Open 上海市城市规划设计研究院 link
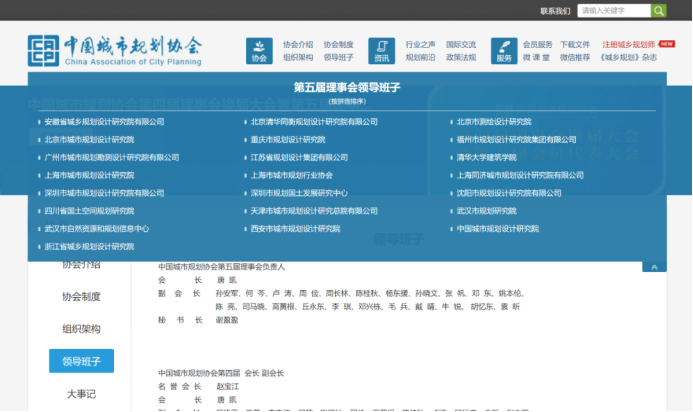Viewport: 693px width, 412px height. pyautogui.click(x=89, y=175)
